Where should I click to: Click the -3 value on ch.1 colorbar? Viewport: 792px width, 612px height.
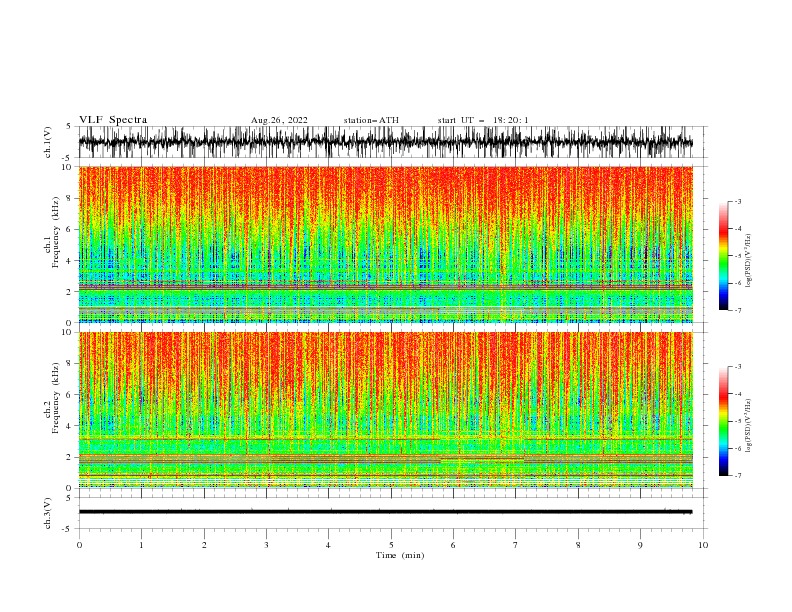(x=738, y=201)
